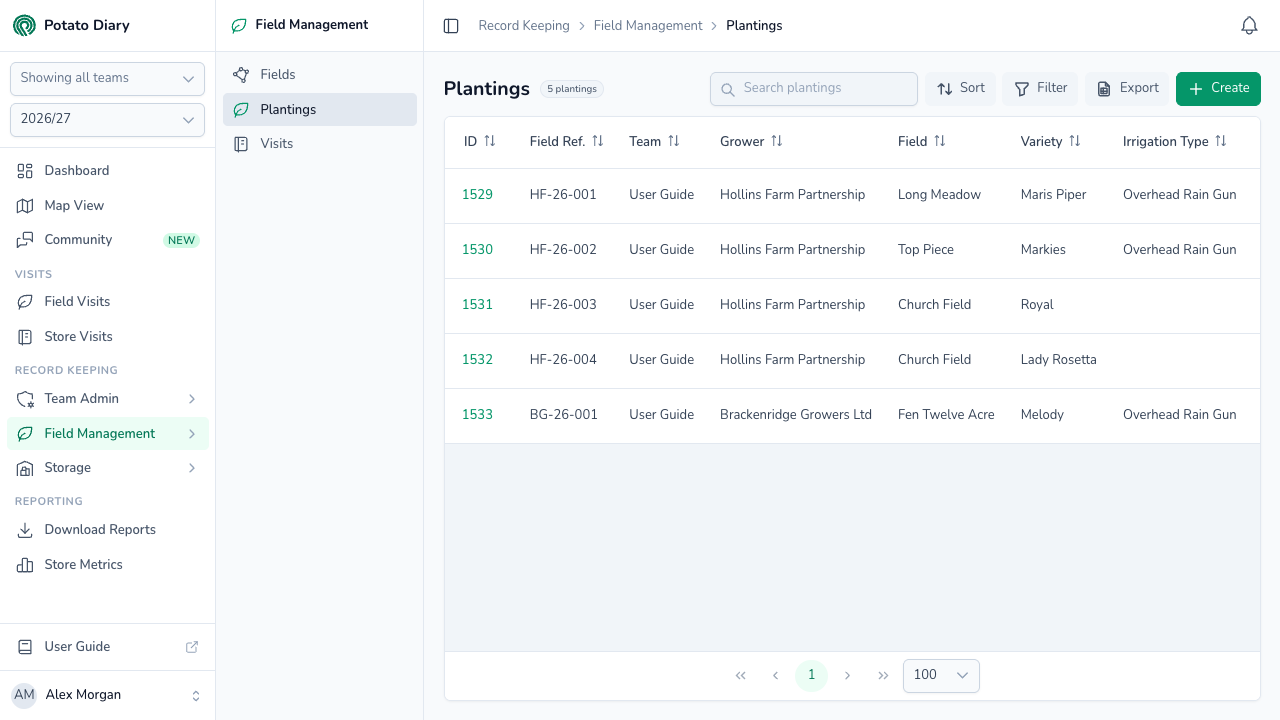This screenshot has height=720, width=1280.
Task: Sort by Field Ref. column arrows
Action: point(598,141)
